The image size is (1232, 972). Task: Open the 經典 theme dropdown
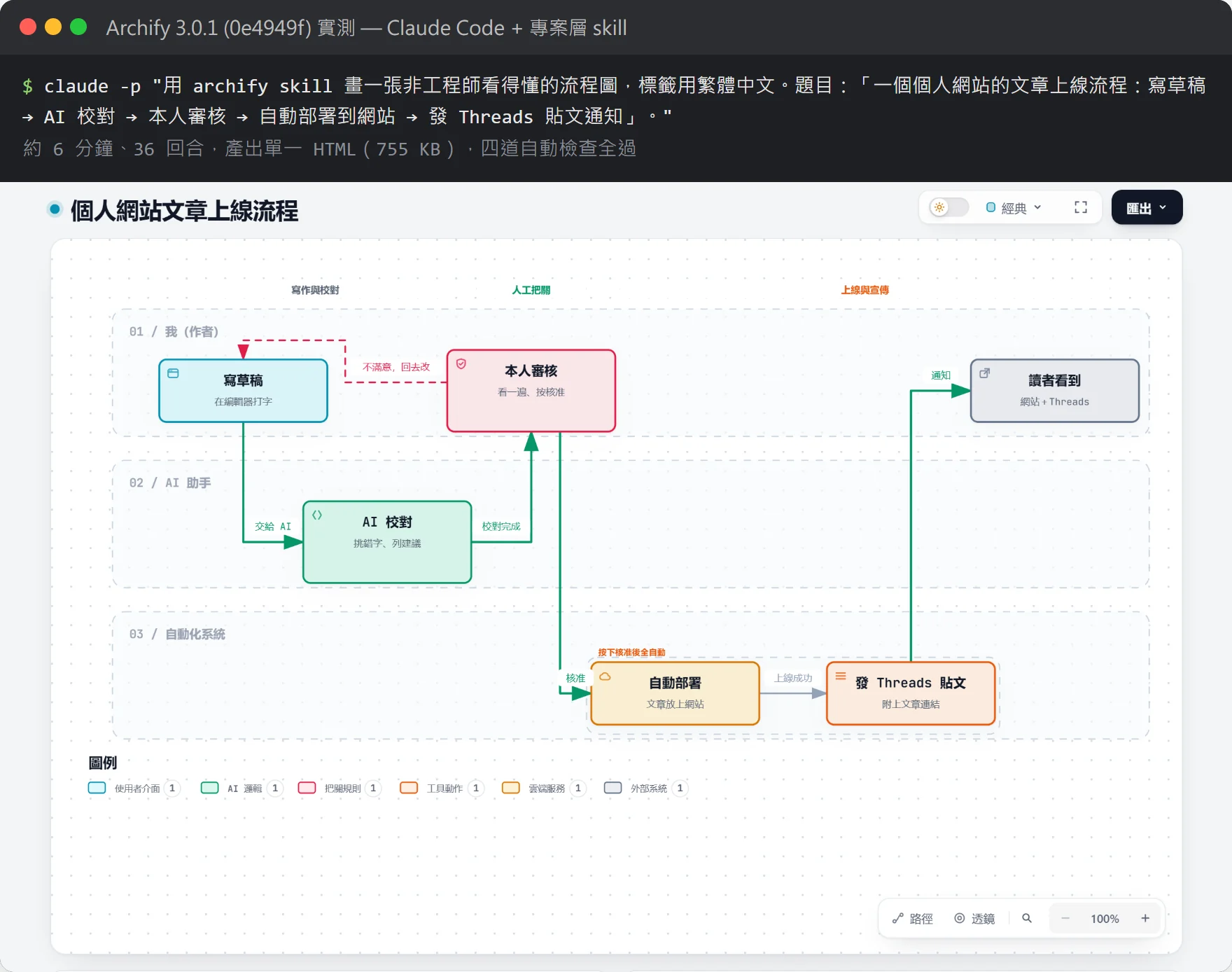[1014, 208]
